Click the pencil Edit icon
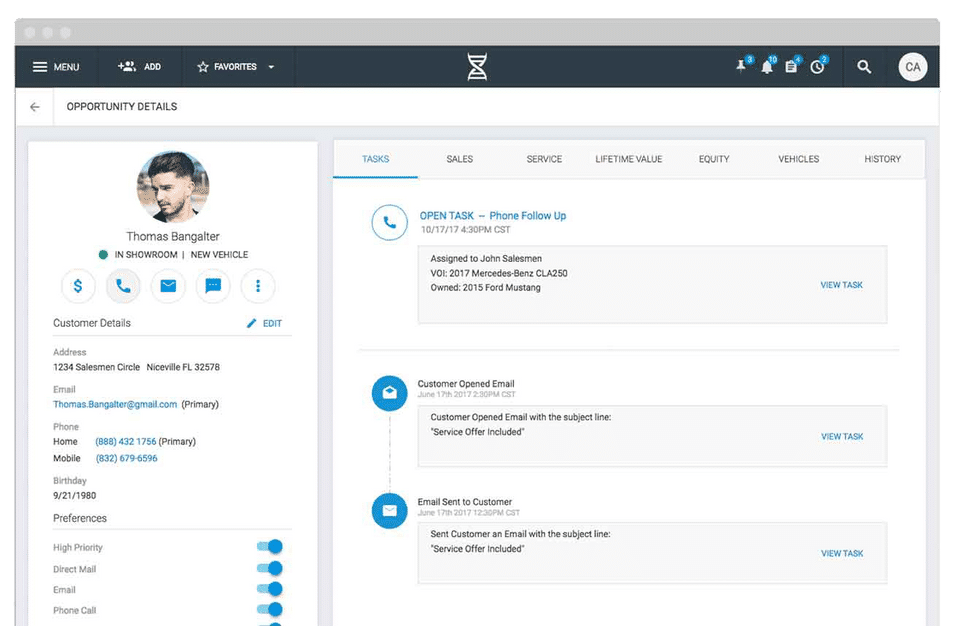Screen dimensions: 960x626 coord(251,323)
